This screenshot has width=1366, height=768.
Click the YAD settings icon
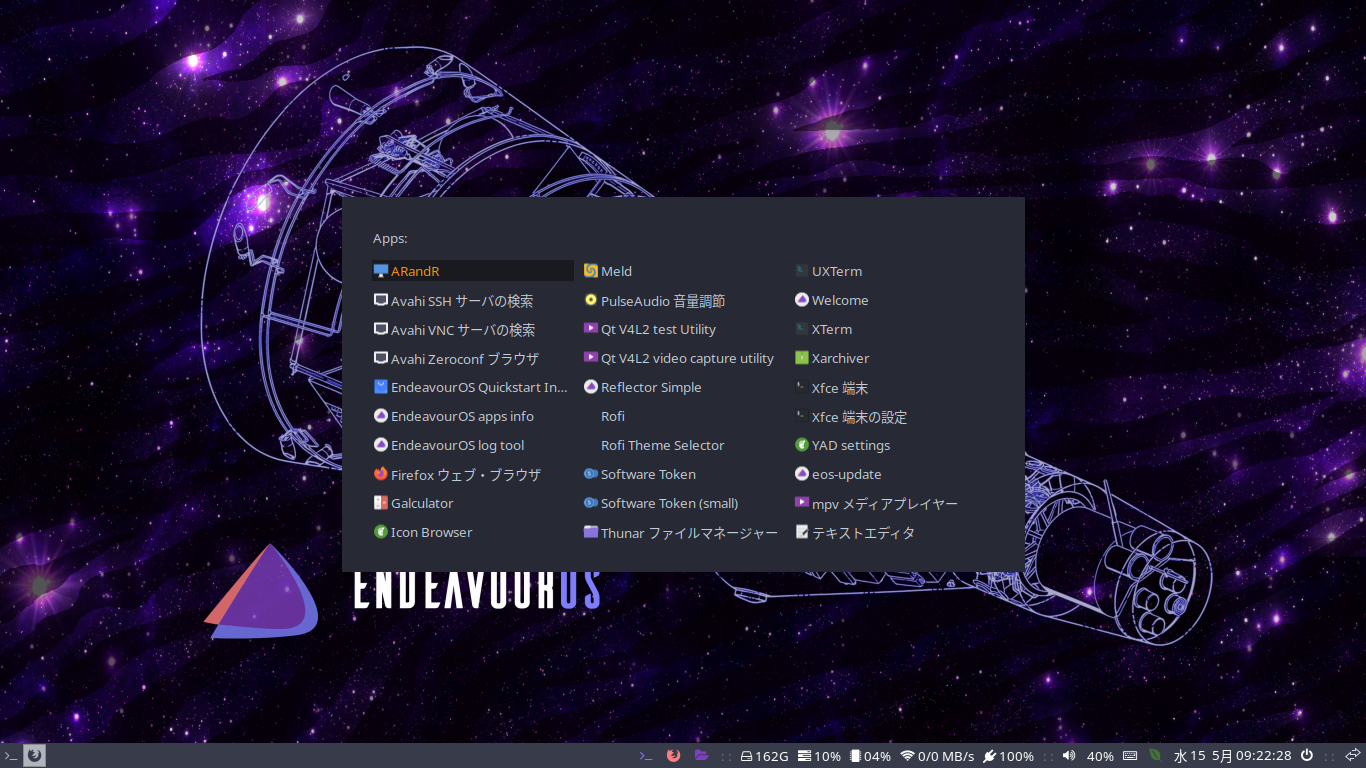(x=801, y=445)
